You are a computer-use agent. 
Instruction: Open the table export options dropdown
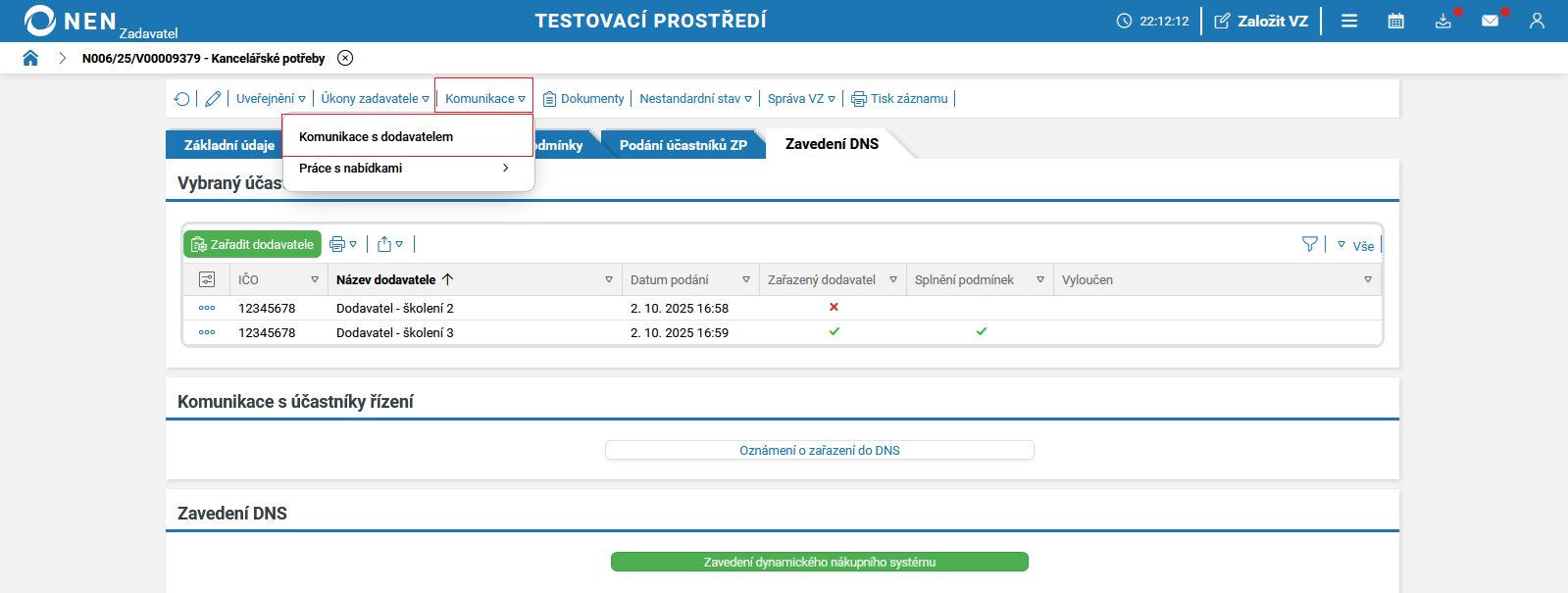390,244
